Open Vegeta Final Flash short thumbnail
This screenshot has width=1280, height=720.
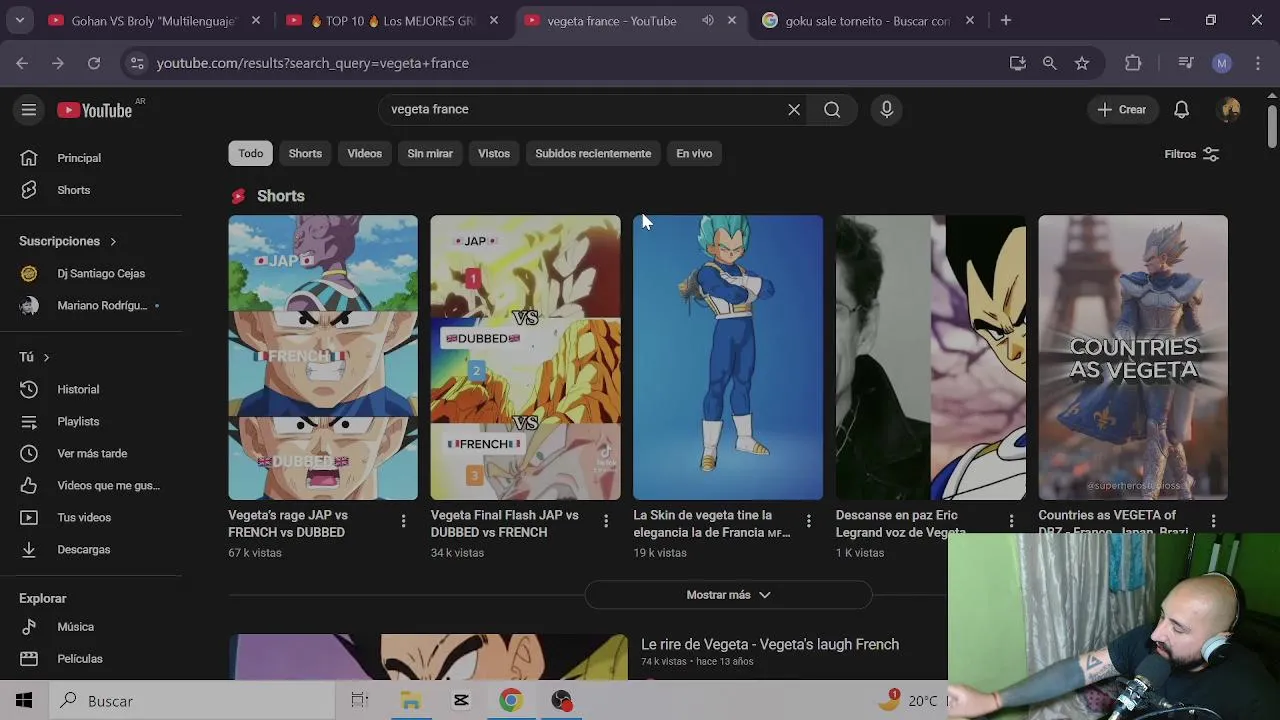point(525,357)
